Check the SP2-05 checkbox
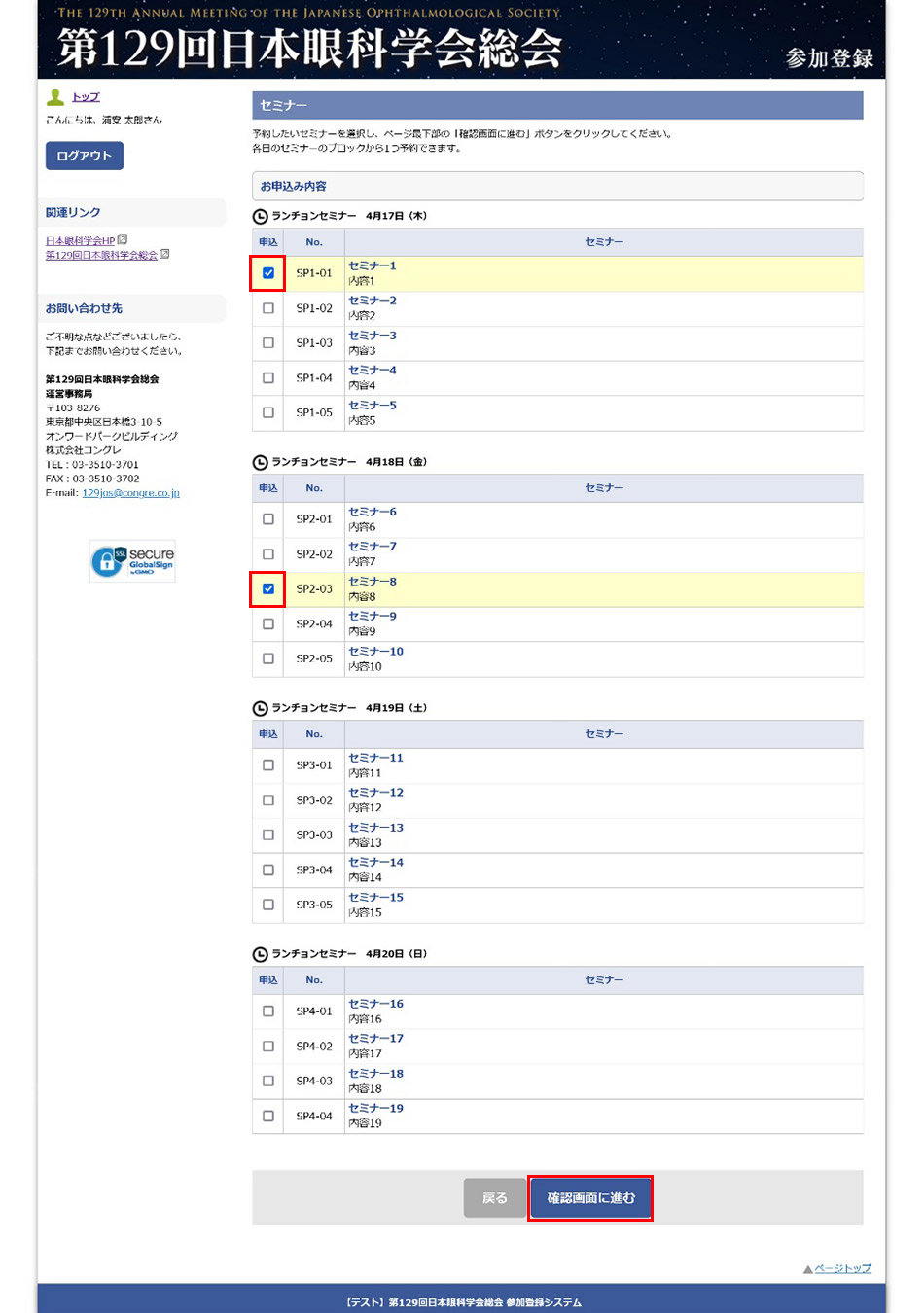 click(268, 658)
